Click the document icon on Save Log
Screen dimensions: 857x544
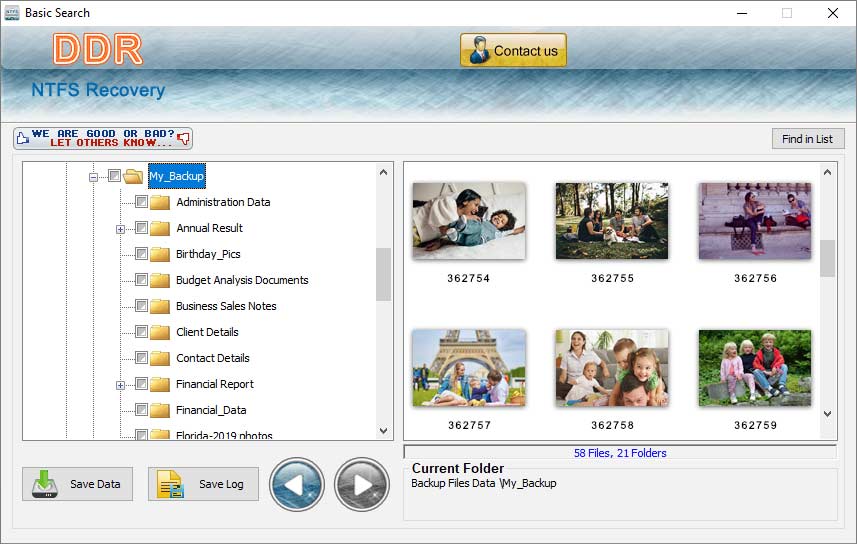[171, 484]
